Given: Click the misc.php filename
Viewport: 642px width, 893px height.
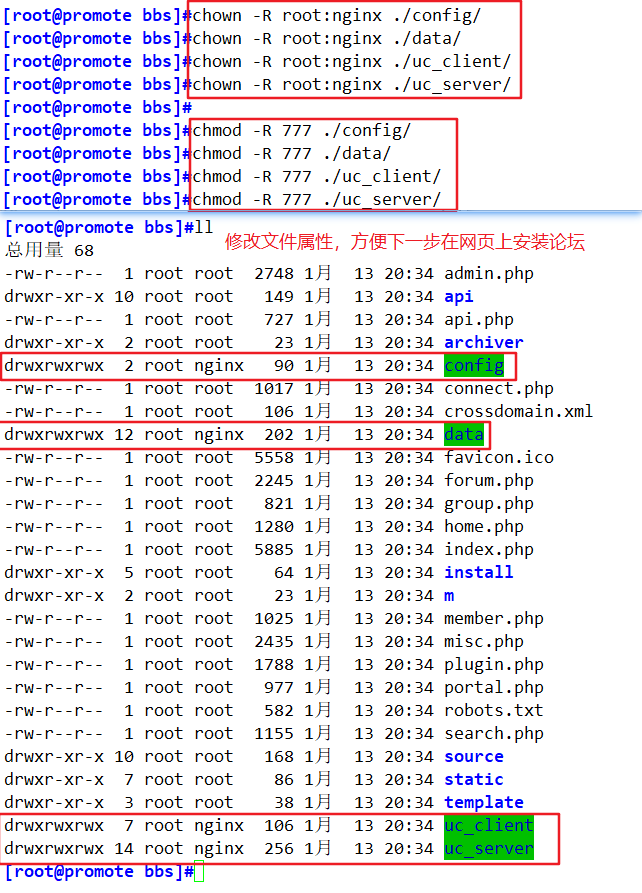Looking at the screenshot, I should [484, 642].
